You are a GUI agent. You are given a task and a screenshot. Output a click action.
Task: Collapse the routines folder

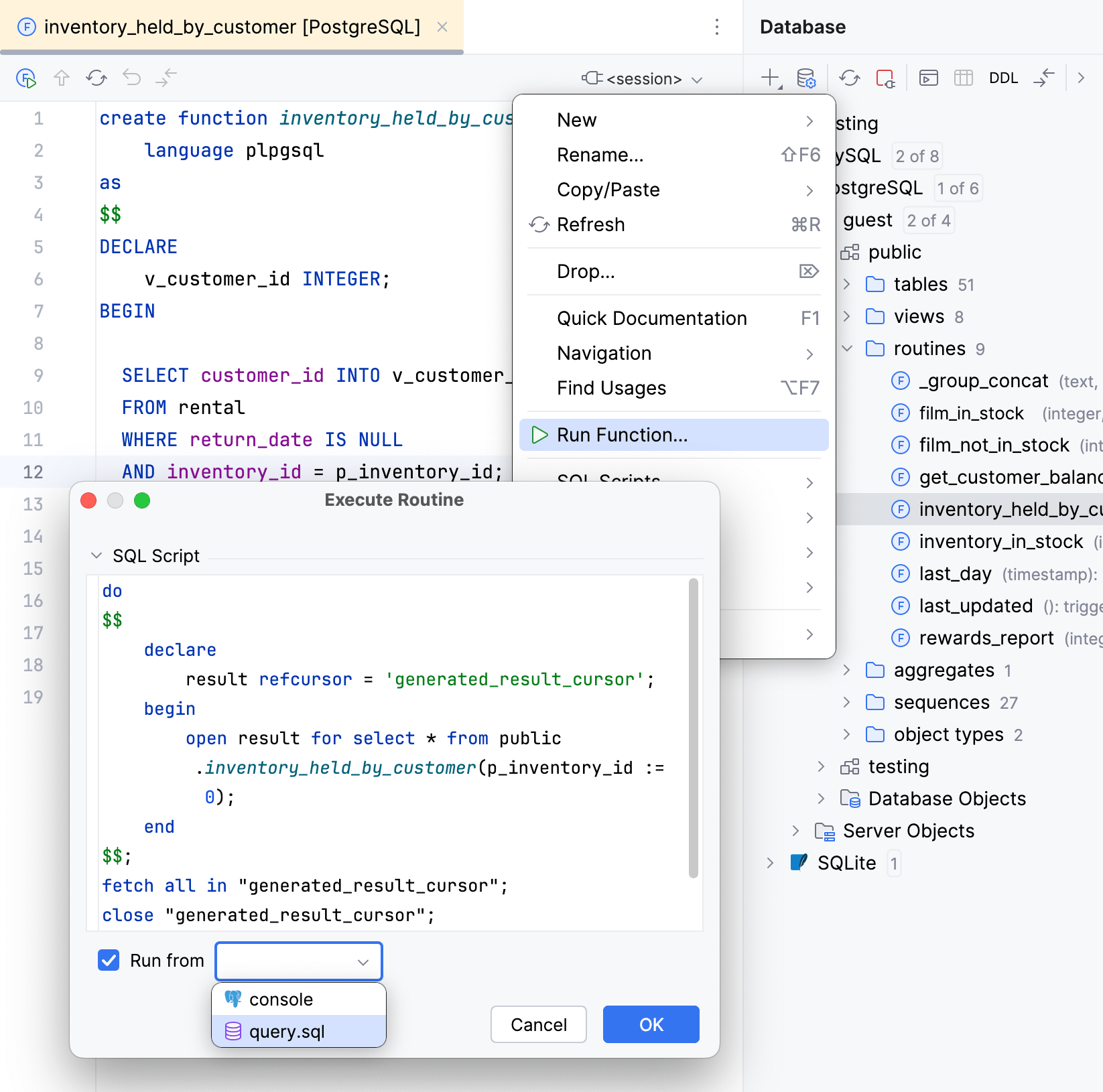[847, 348]
